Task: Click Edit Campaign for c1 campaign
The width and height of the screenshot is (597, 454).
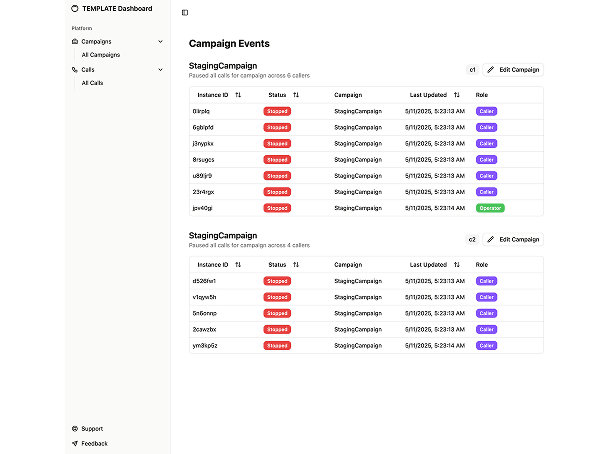Action: 513,70
